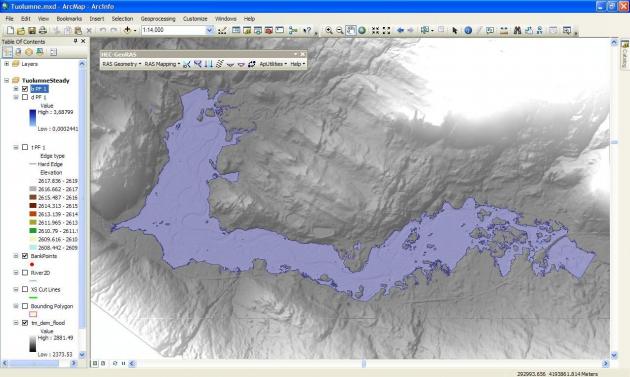
Task: Click the Bounding Polygon symbol swatch
Action: click(33, 314)
